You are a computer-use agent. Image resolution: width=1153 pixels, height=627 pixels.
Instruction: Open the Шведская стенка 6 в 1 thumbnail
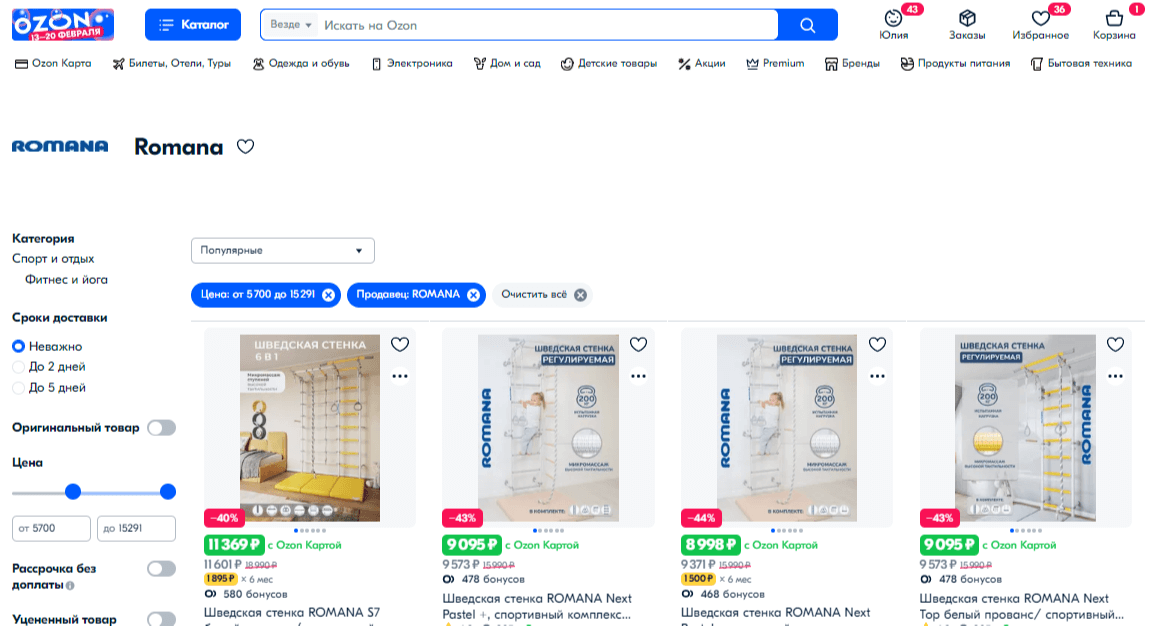[x=310, y=428]
